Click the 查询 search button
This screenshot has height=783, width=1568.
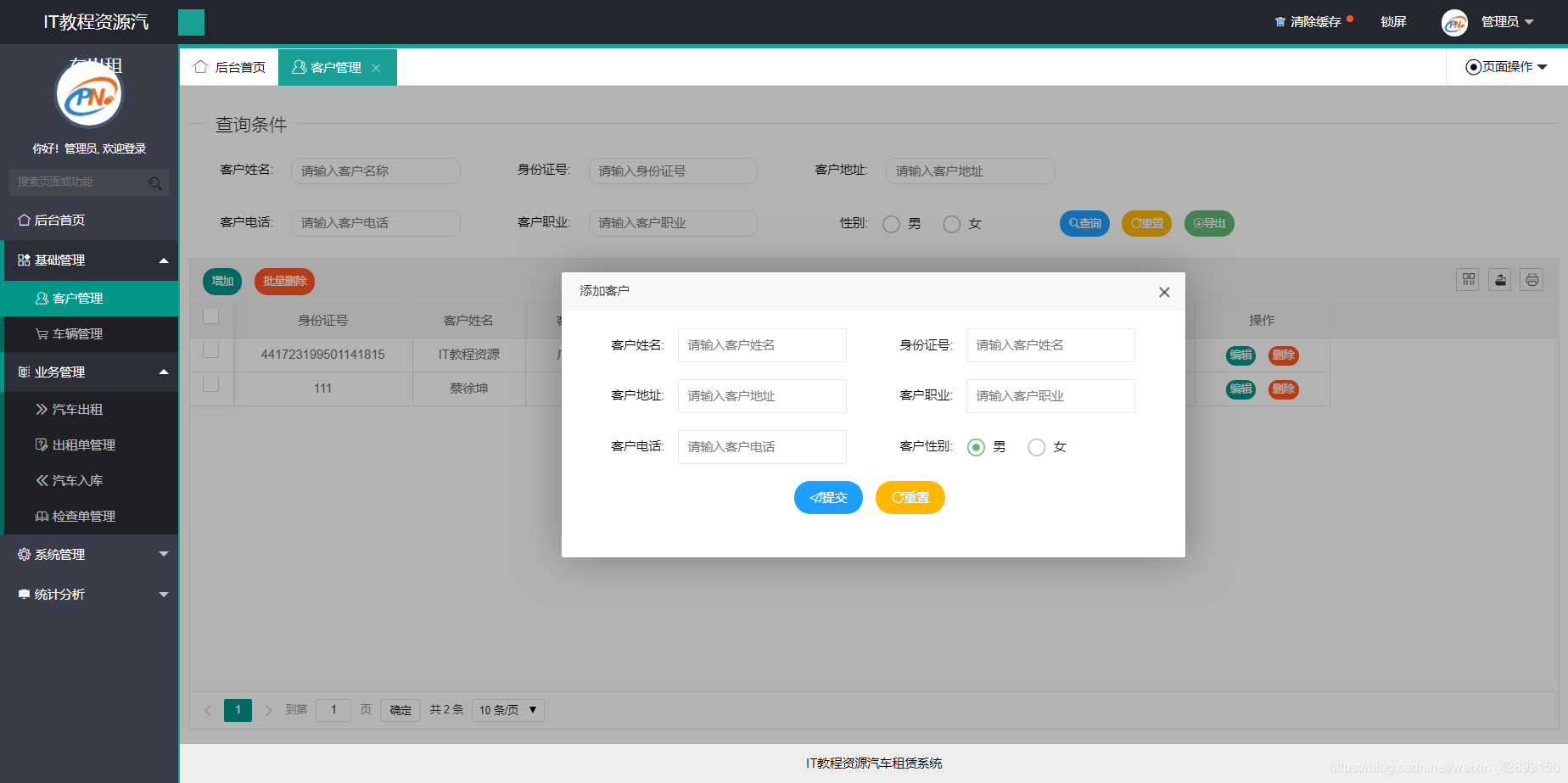click(1084, 223)
